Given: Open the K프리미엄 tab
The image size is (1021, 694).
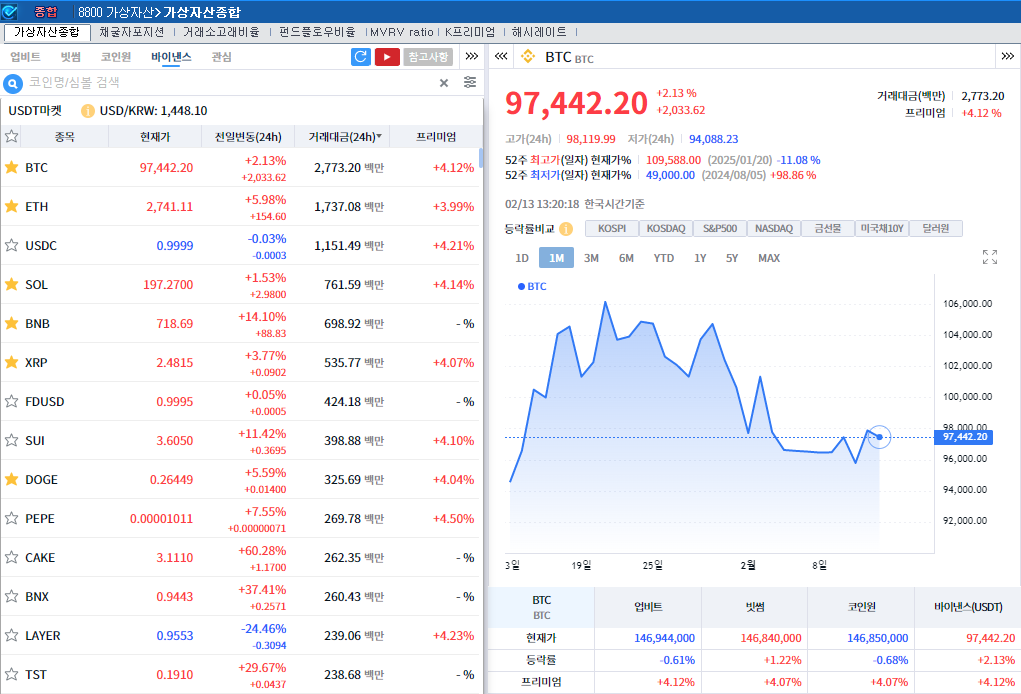Looking at the screenshot, I should 469,32.
